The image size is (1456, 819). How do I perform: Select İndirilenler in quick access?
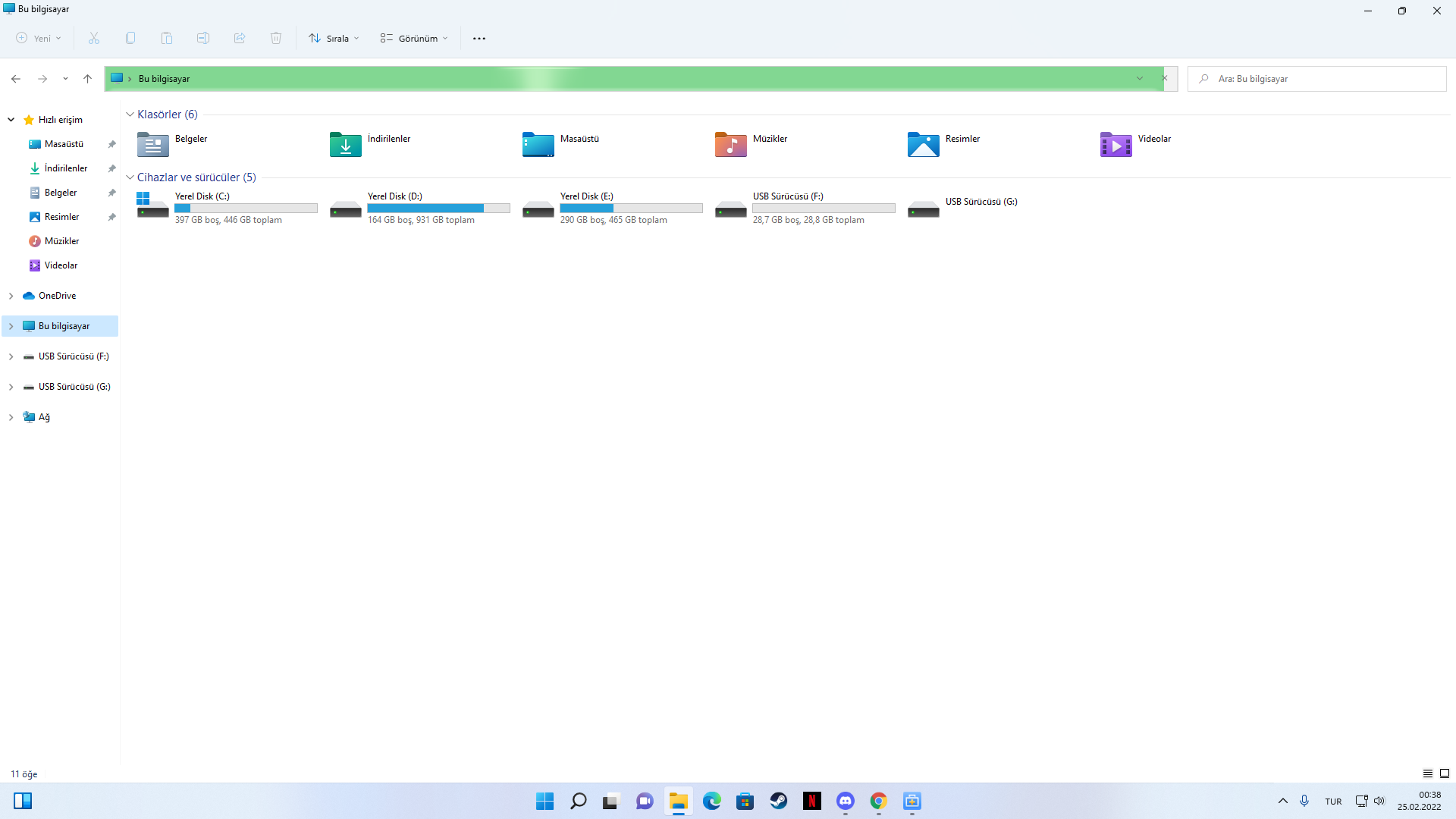[x=64, y=168]
